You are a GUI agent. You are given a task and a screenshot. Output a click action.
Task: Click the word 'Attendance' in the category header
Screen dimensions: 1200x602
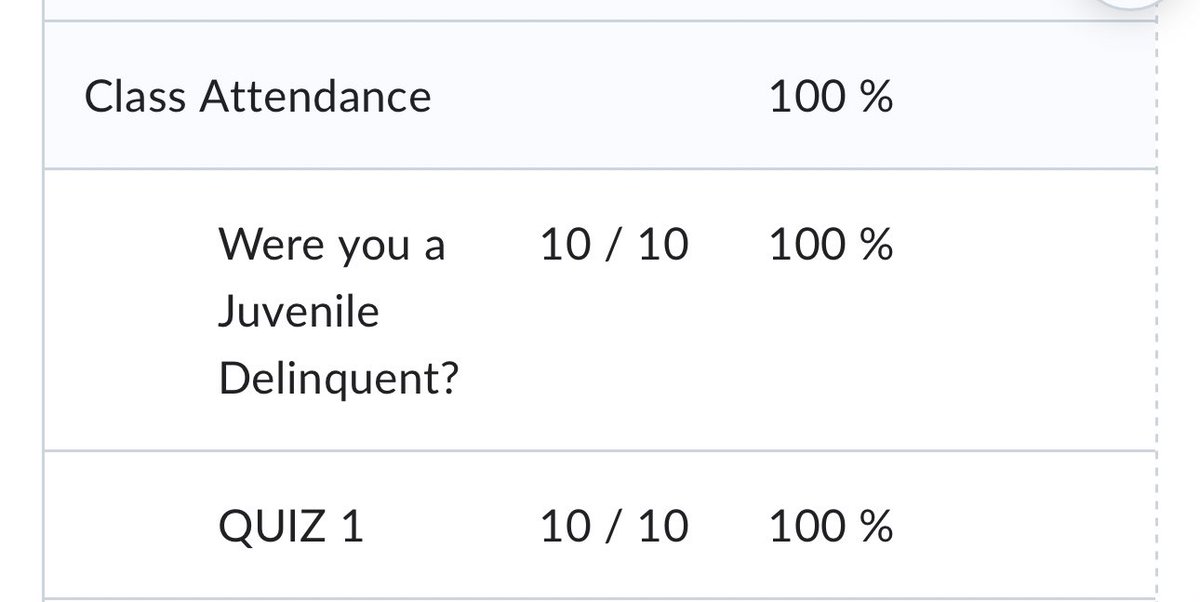(315, 97)
